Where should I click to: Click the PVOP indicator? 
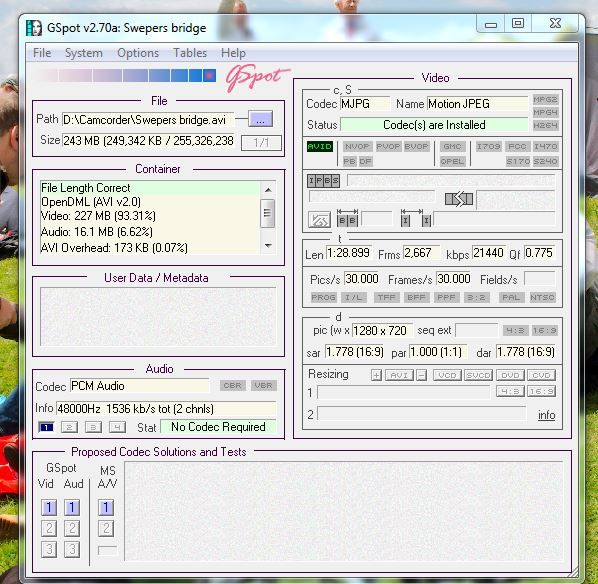coord(388,146)
